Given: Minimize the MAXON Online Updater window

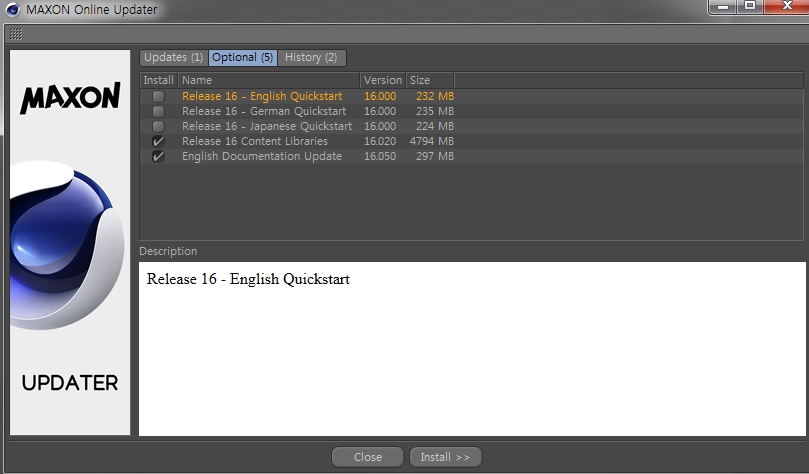Looking at the screenshot, I should click(x=722, y=7).
